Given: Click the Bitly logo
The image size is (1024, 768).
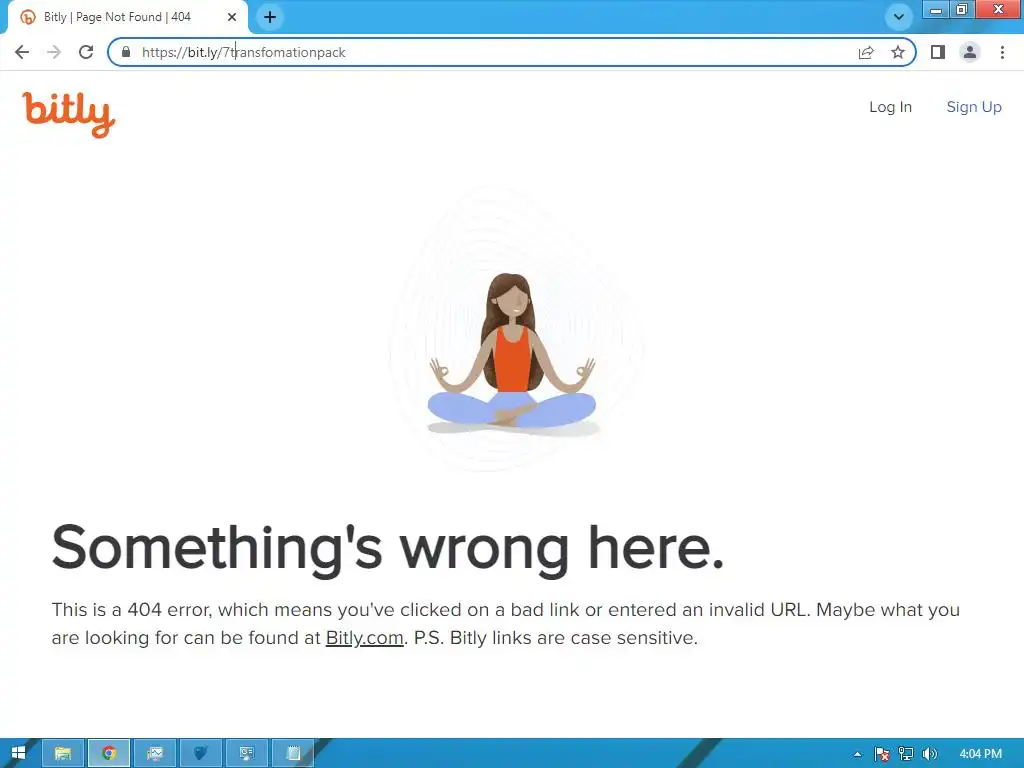Looking at the screenshot, I should click(69, 114).
